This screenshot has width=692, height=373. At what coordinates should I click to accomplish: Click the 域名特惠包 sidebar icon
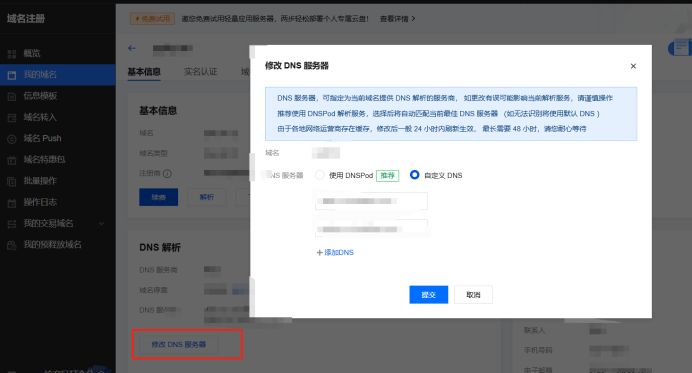coord(12,160)
